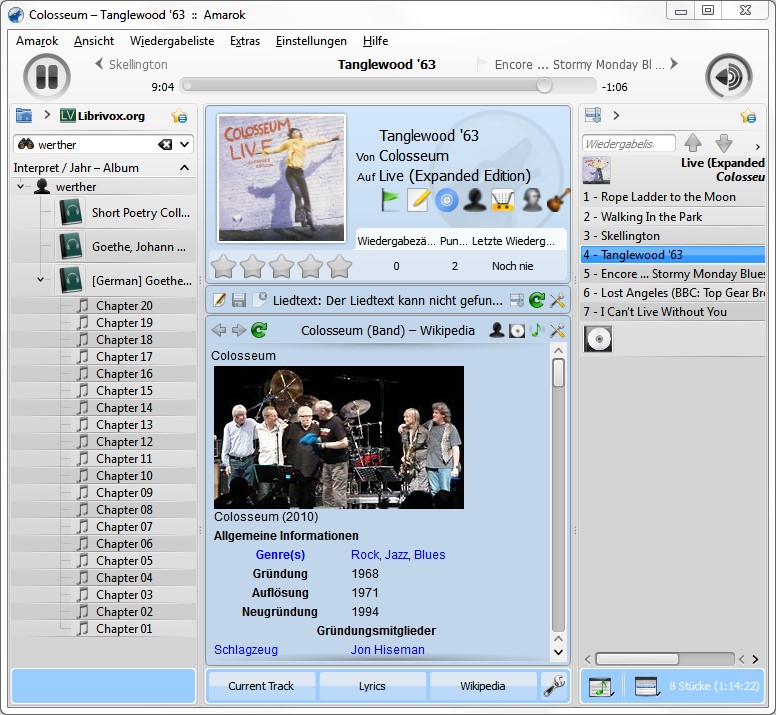The width and height of the screenshot is (776, 715).
Task: Clear the werther search filter
Action: click(165, 144)
